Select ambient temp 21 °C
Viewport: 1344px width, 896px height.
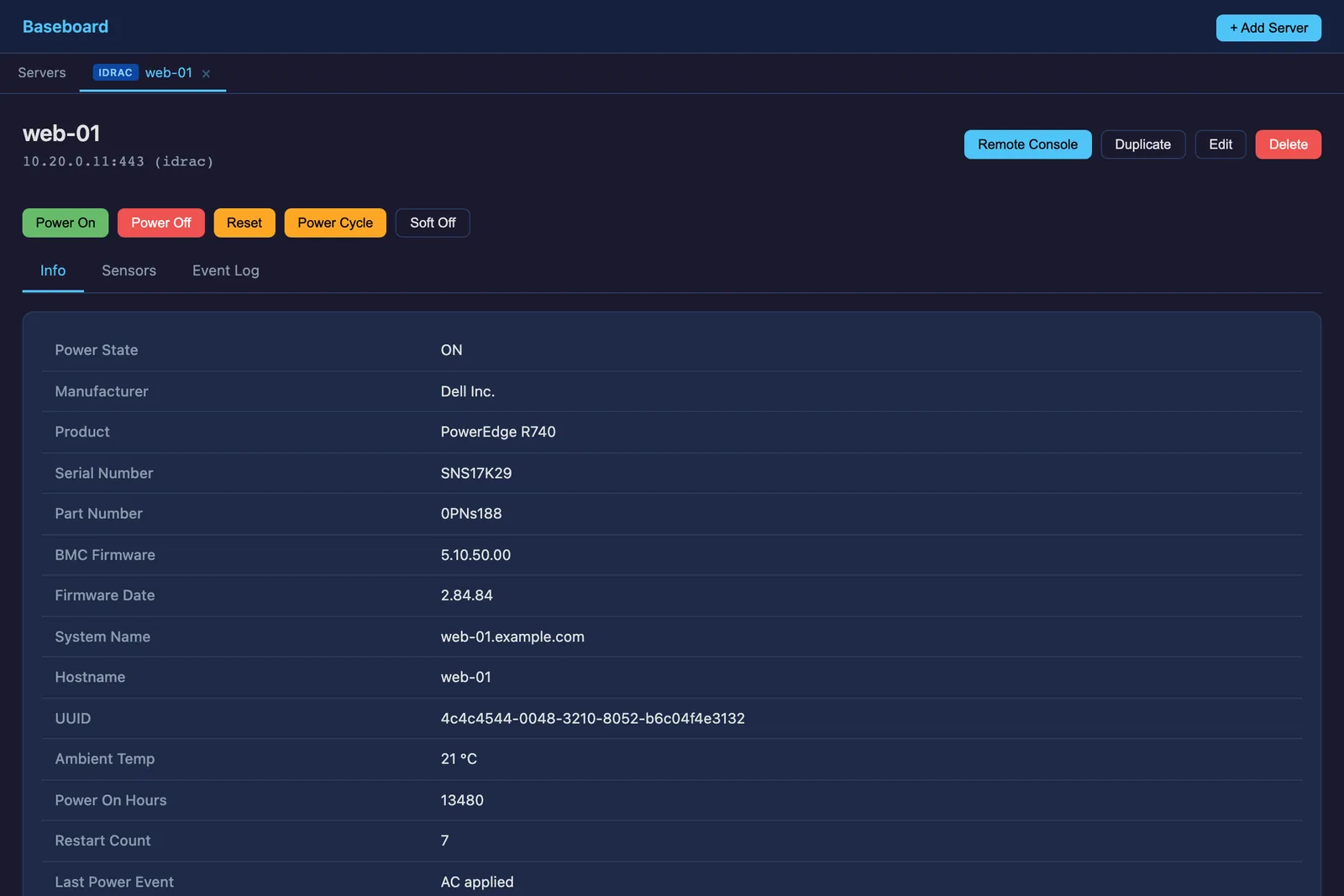[459, 759]
